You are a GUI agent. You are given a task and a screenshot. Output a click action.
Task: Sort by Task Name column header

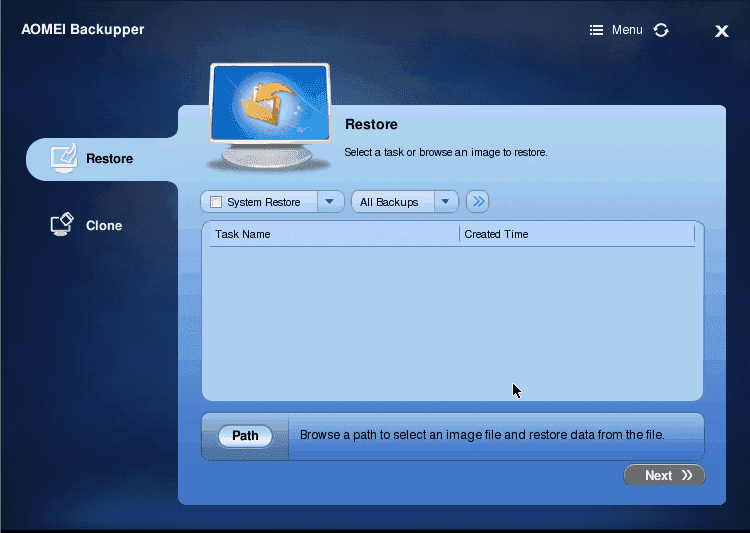[x=334, y=234]
